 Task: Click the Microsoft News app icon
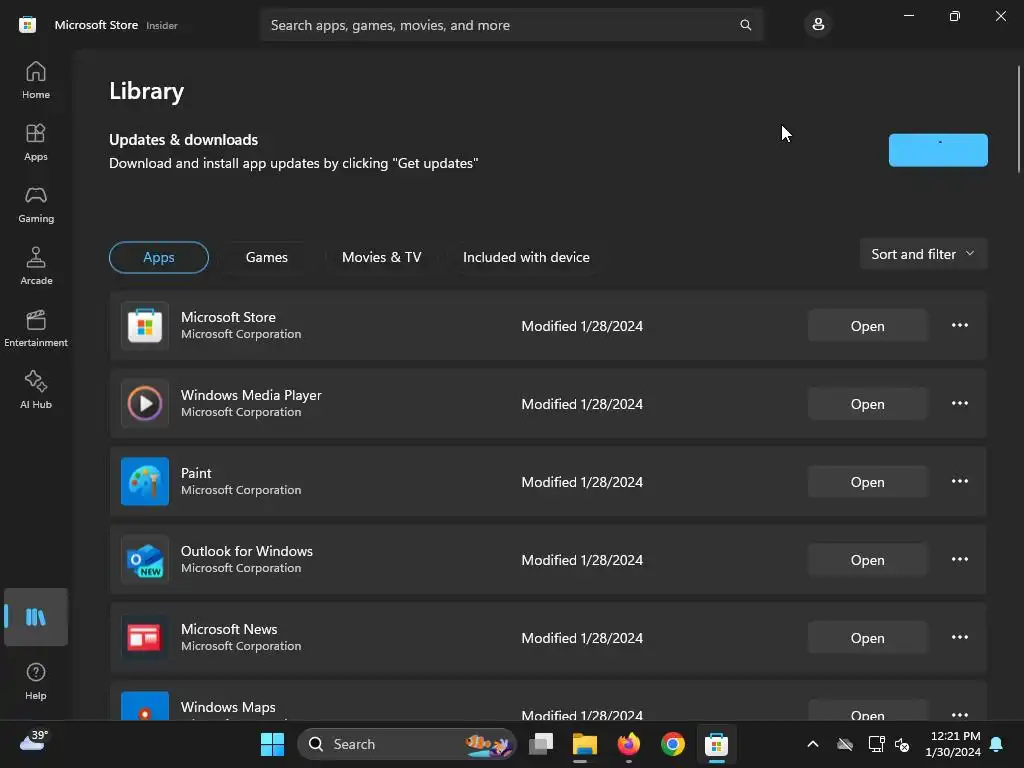pos(145,637)
